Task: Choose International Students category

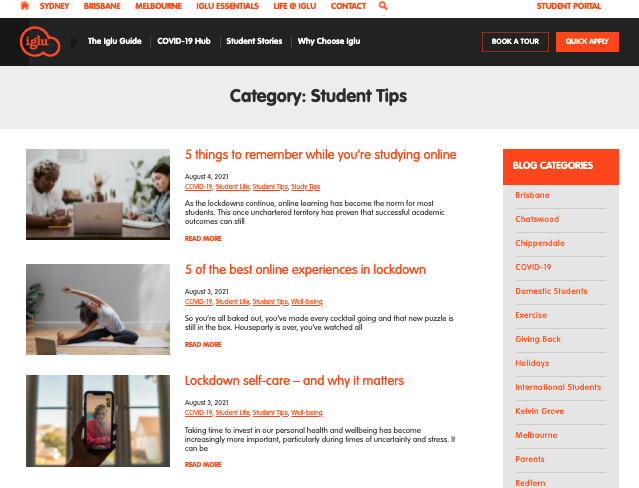Action: (558, 387)
